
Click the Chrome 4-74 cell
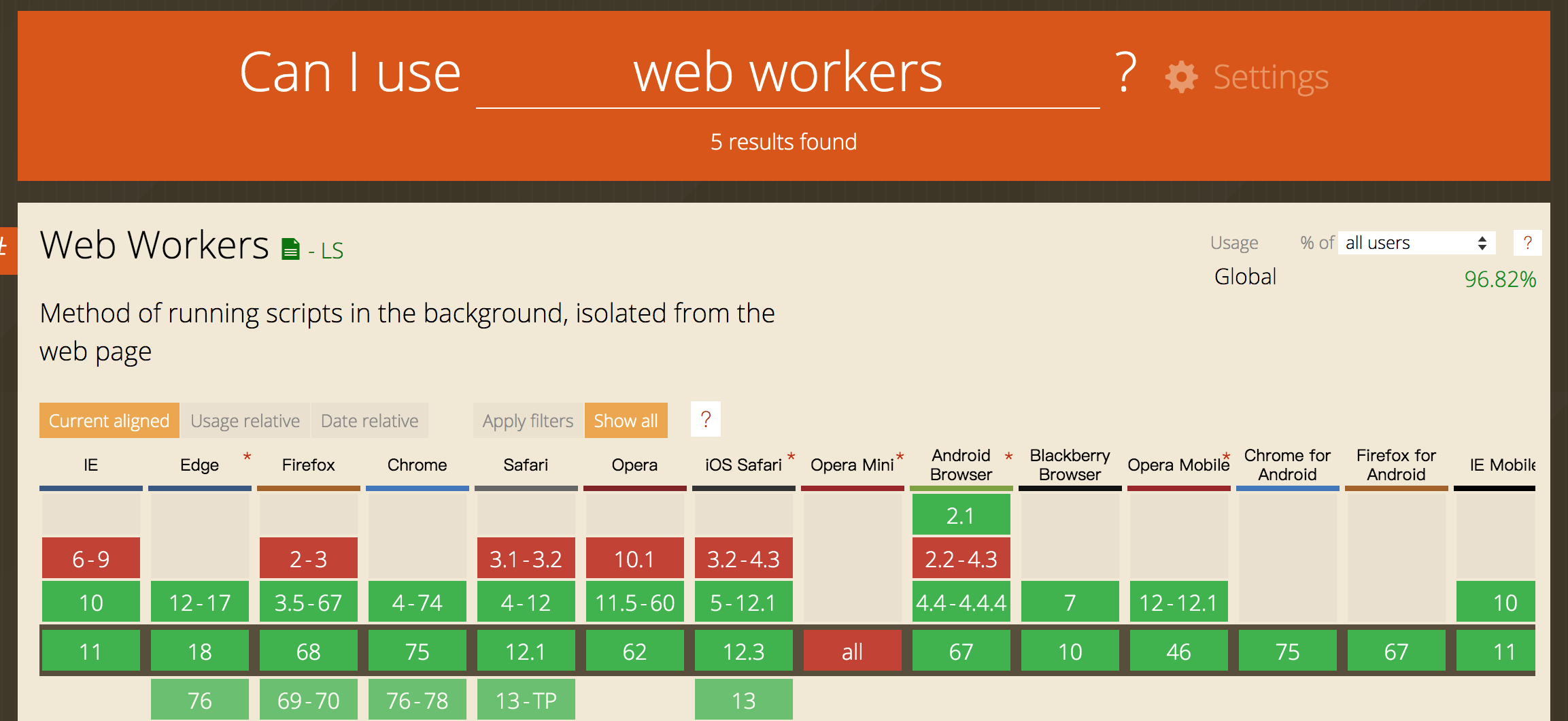point(417,601)
